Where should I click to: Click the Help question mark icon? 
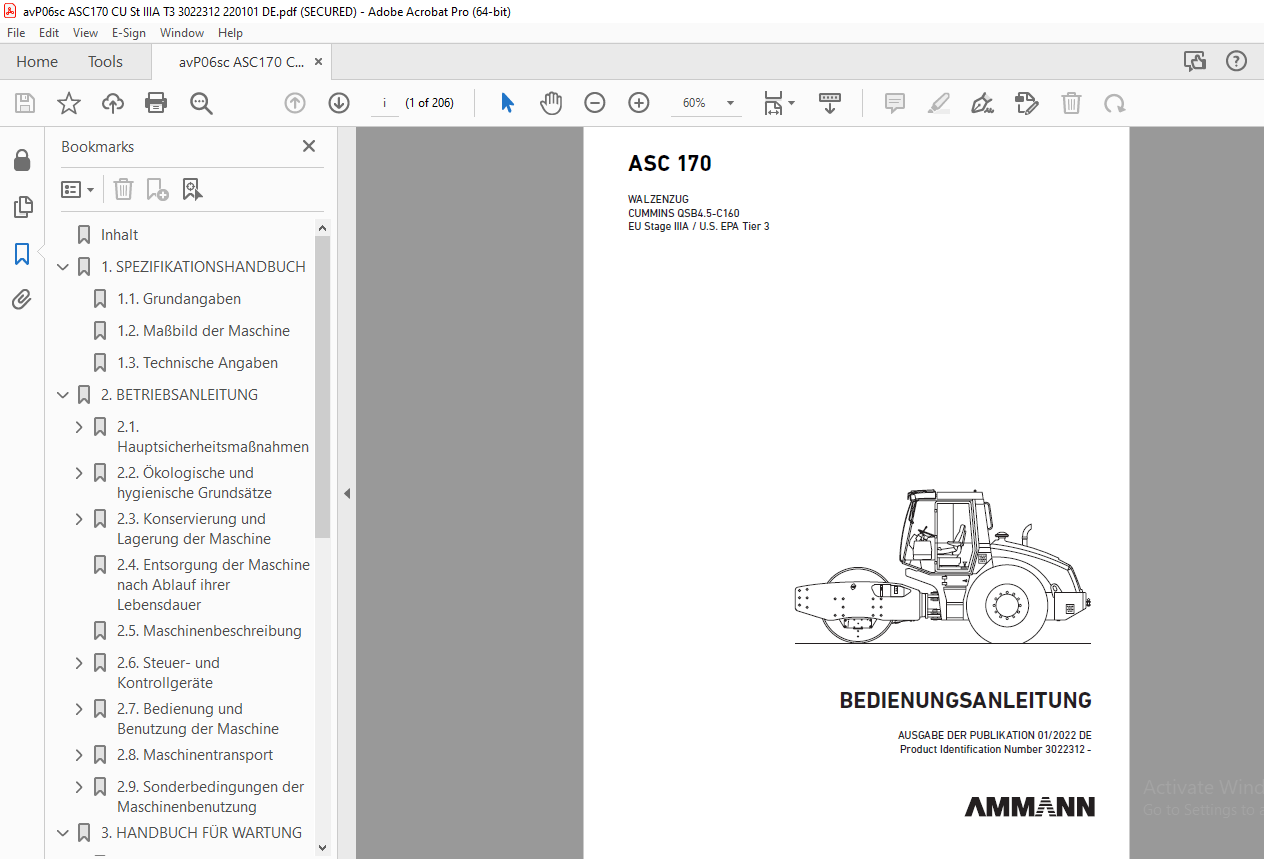[x=1237, y=61]
